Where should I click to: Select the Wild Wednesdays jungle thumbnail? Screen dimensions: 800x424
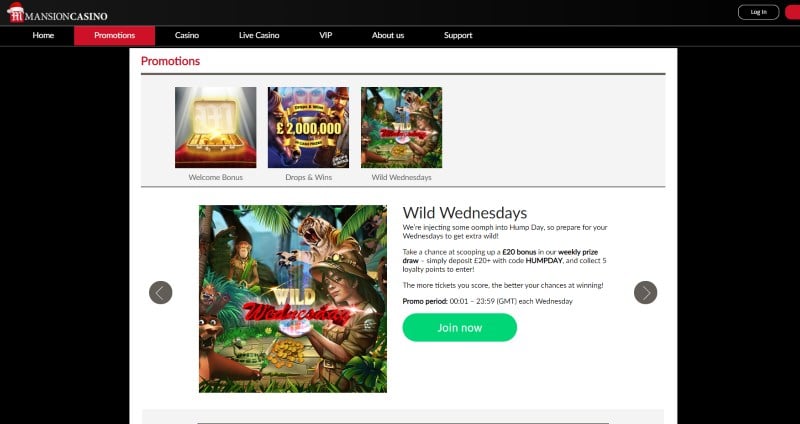point(402,128)
